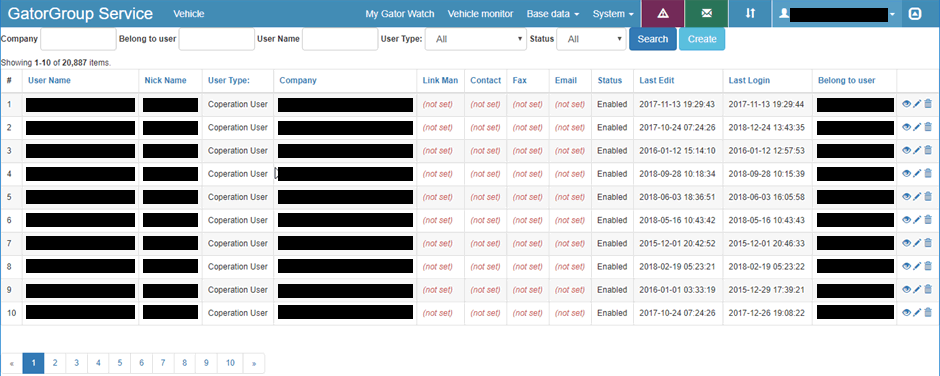Image resolution: width=940 pixels, height=376 pixels.
Task: Sort table by User Name column
Action: click(x=49, y=80)
